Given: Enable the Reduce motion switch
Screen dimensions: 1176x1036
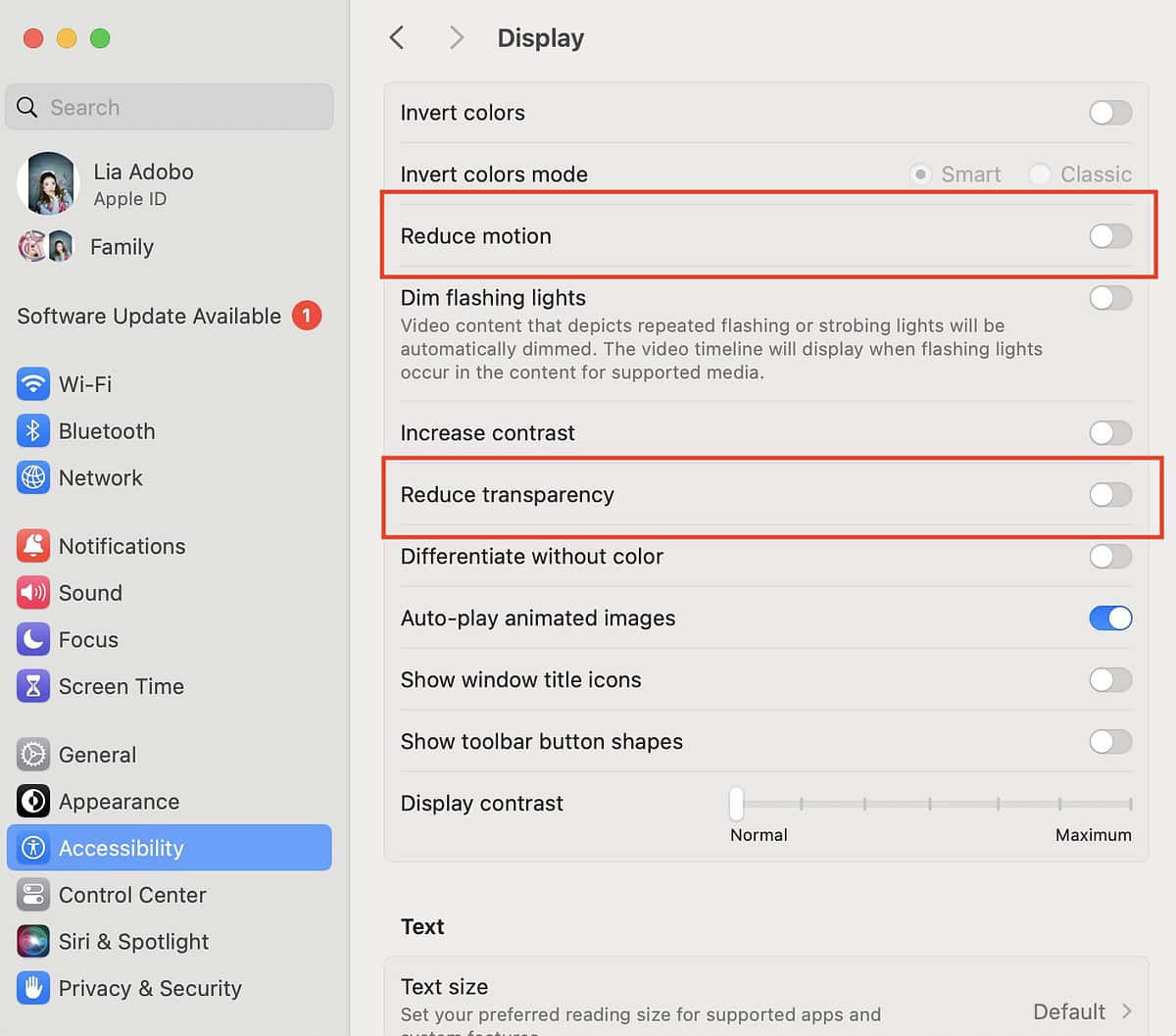Looking at the screenshot, I should [x=1109, y=236].
